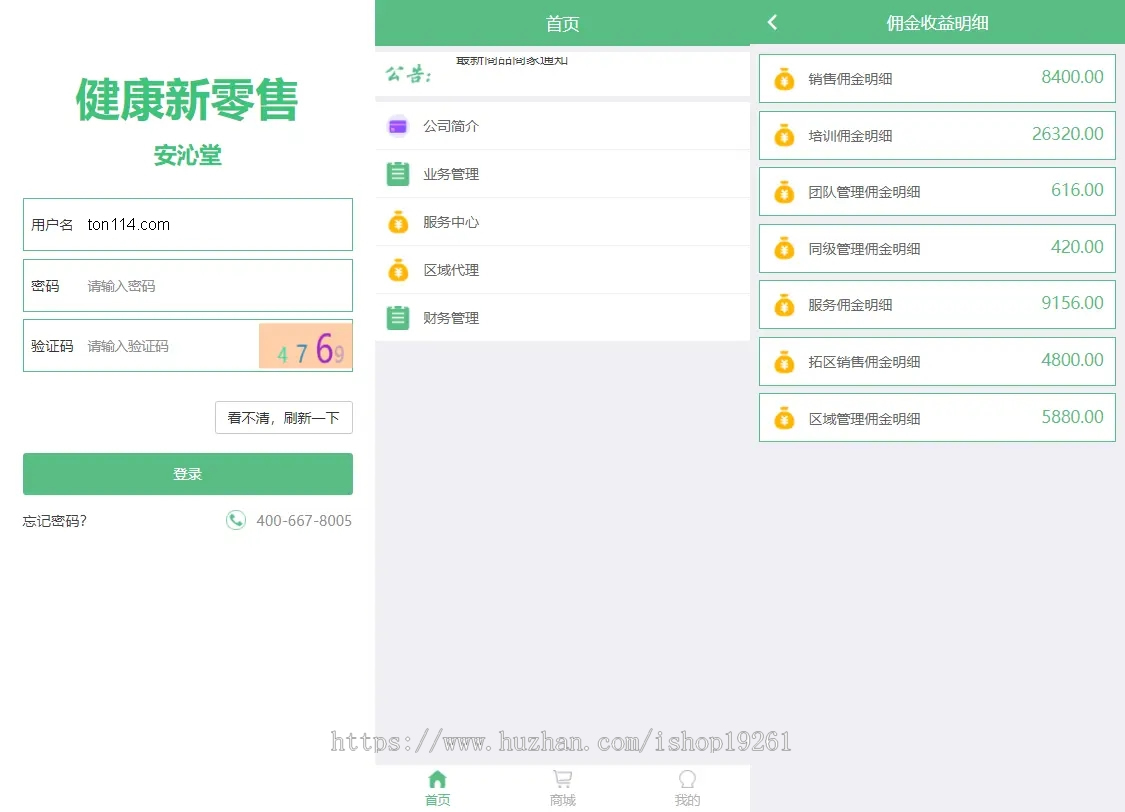Open the 业务管理 menu entry

coord(562,174)
